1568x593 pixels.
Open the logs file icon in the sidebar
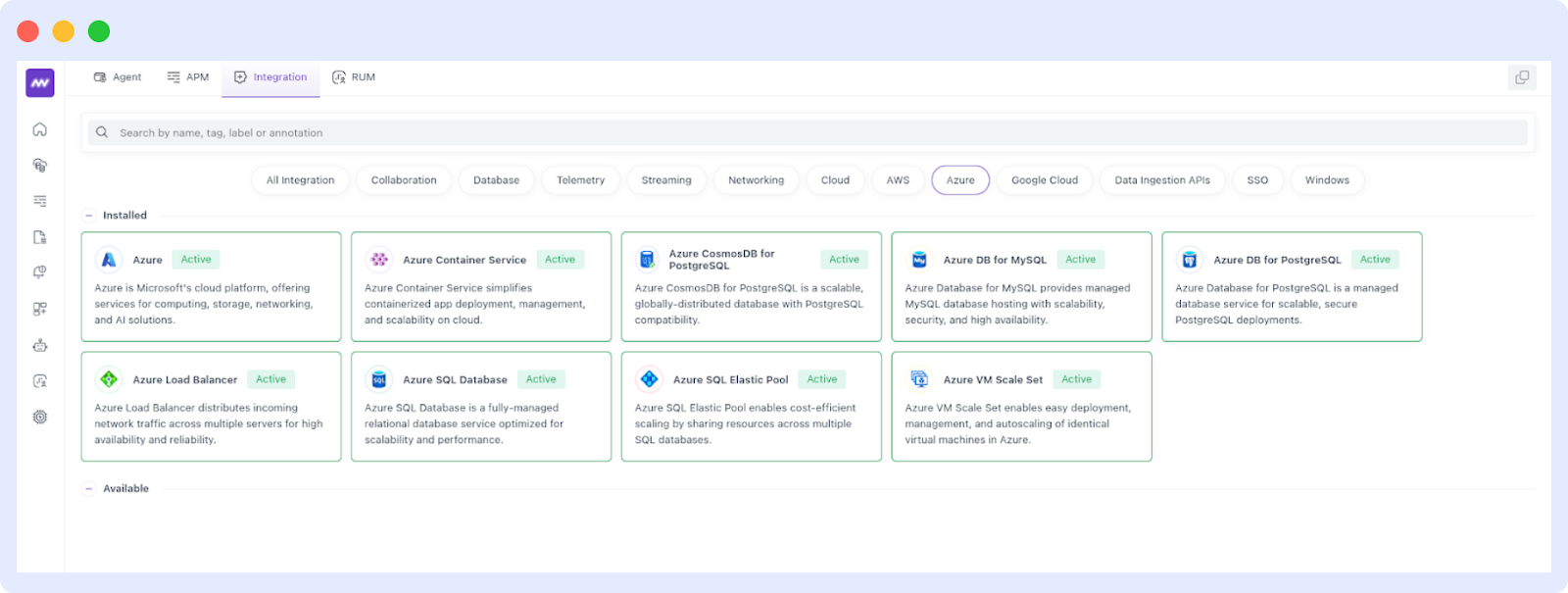(40, 237)
